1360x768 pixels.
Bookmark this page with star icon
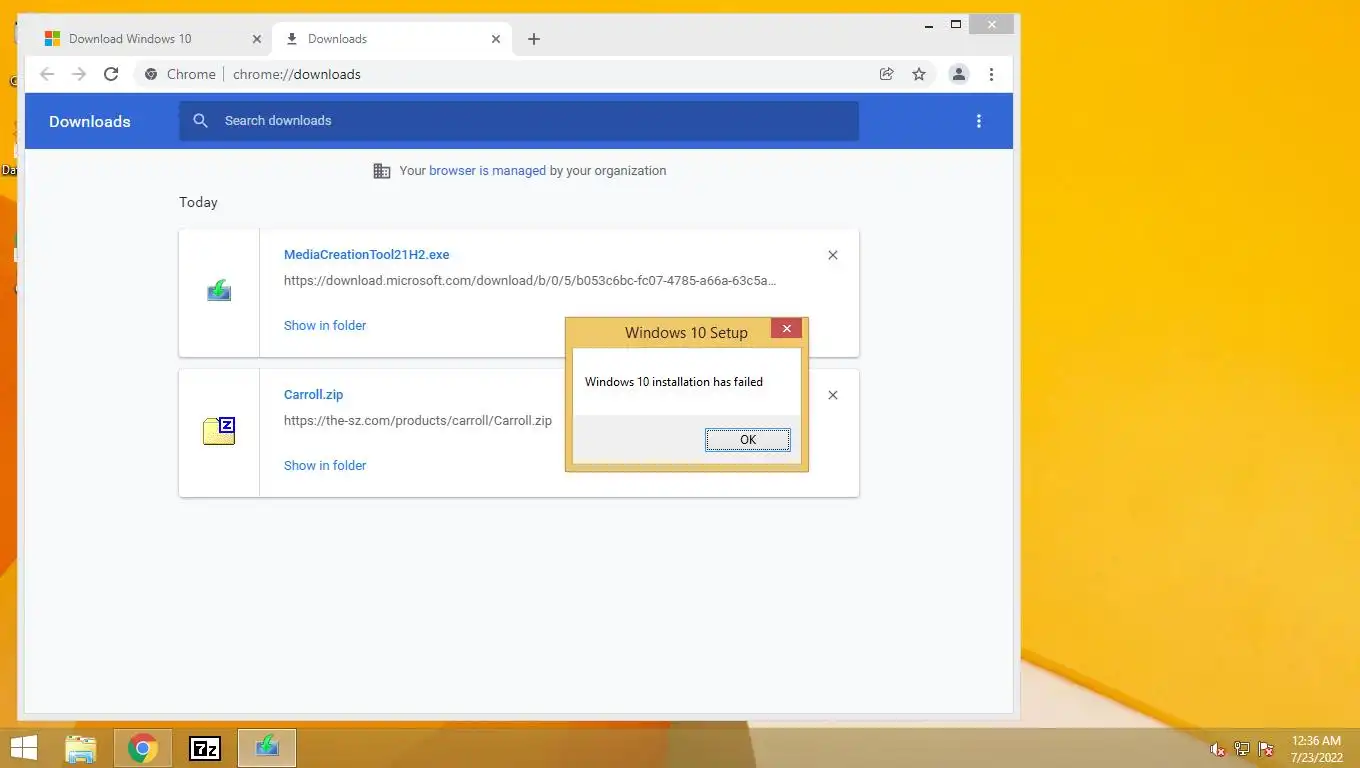[x=919, y=74]
